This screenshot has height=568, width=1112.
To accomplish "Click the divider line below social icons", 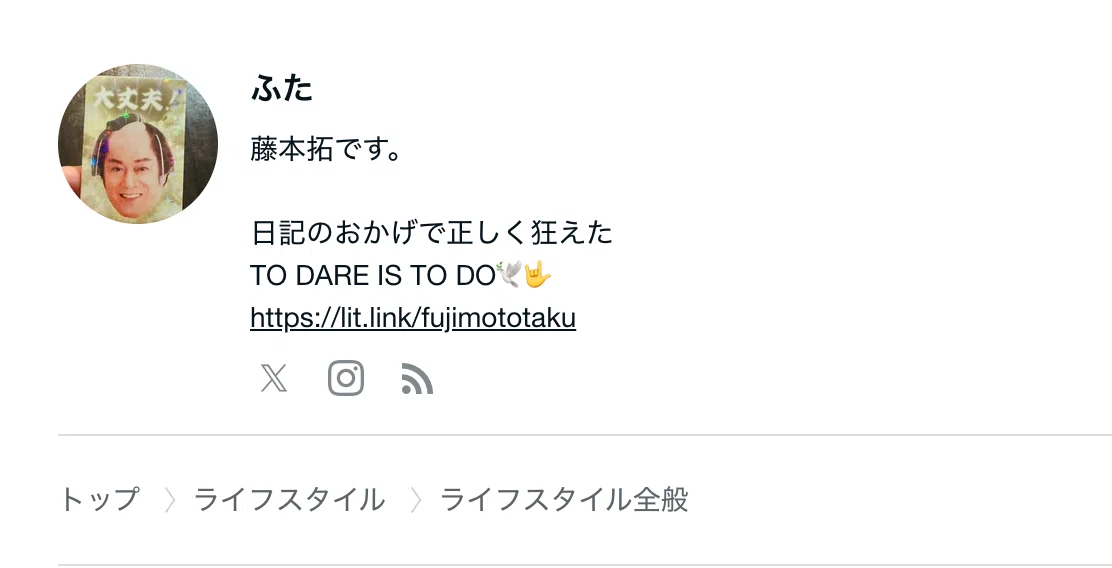I will pos(585,435).
